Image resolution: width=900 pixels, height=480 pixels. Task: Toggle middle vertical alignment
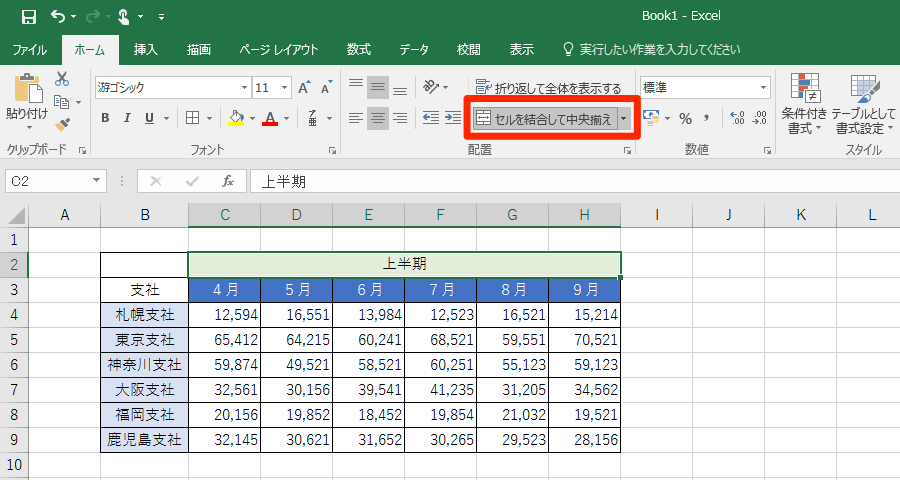[x=378, y=87]
